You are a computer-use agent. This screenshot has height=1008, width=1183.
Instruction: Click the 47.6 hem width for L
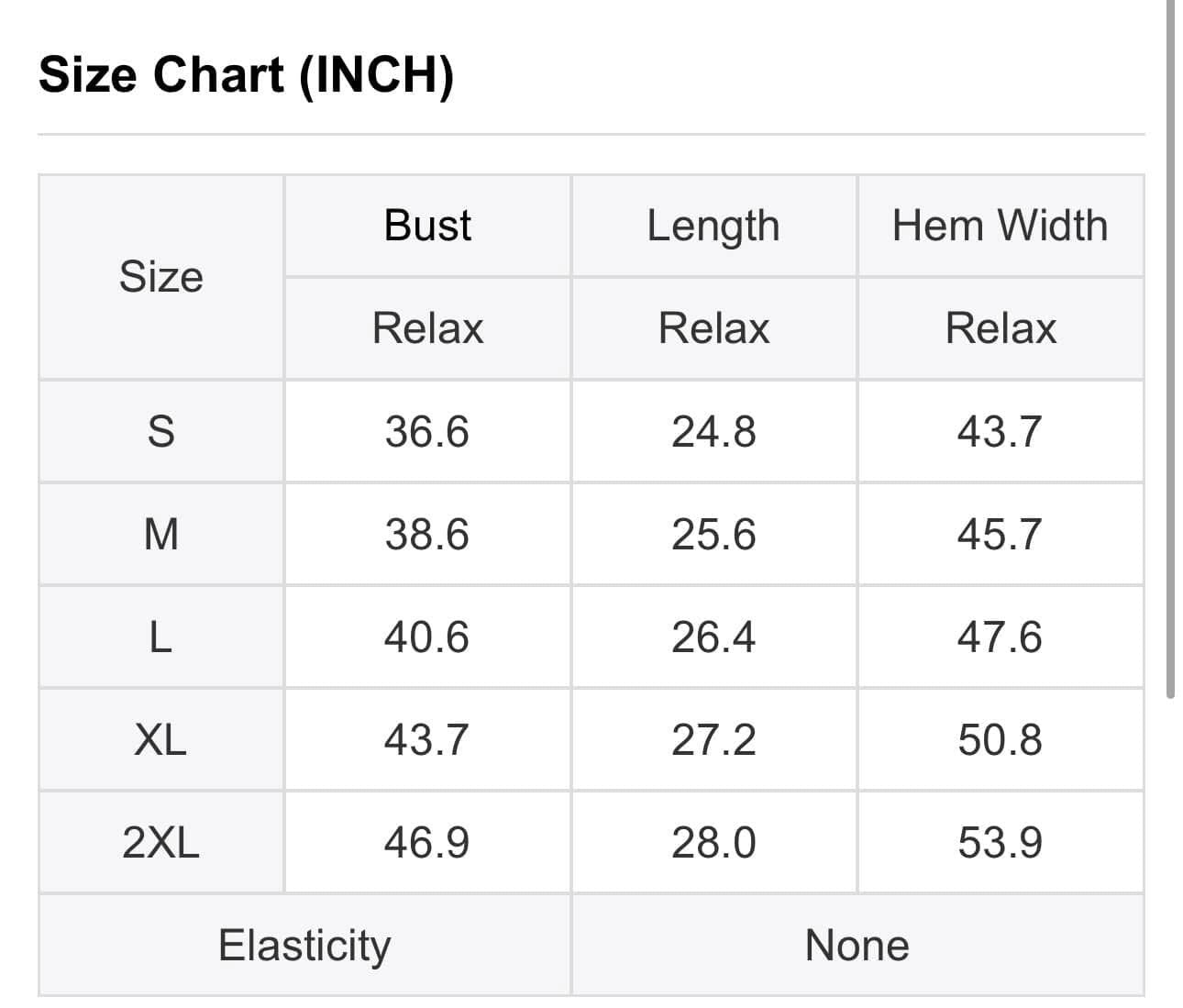1000,637
